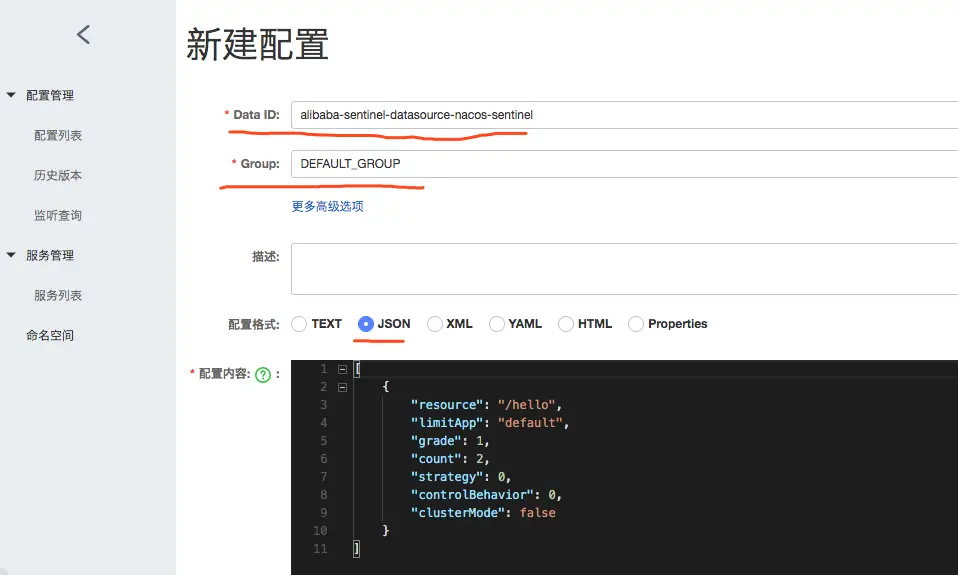Focus the Data ID input field
Image resolution: width=958 pixels, height=575 pixels.
point(624,115)
